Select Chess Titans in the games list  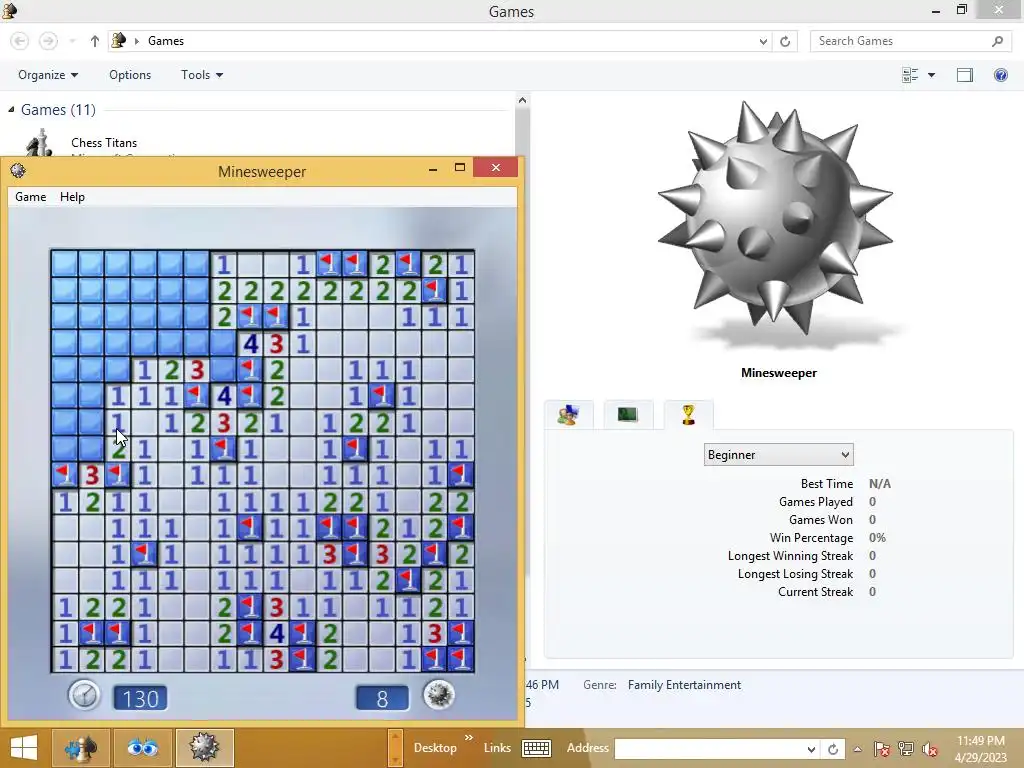coord(104,142)
